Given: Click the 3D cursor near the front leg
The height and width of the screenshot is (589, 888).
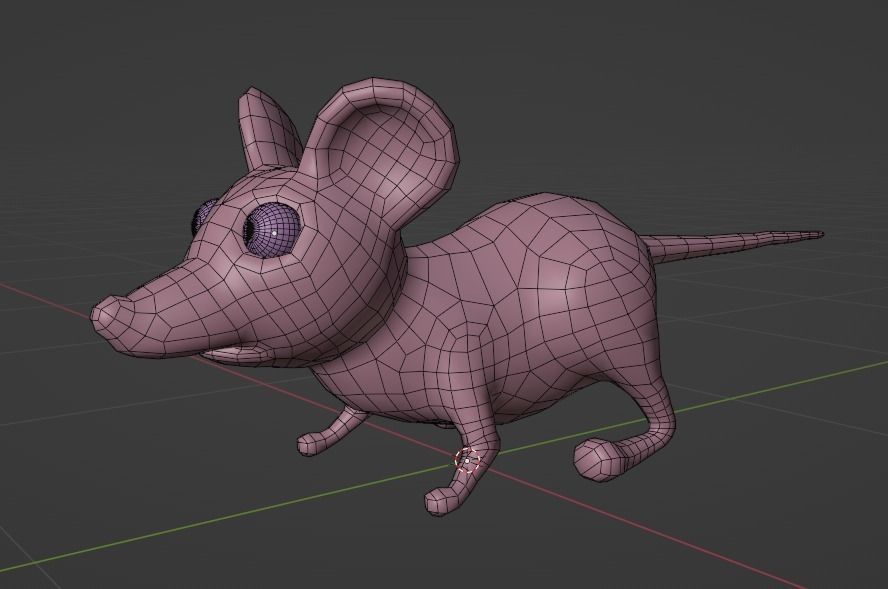Looking at the screenshot, I should click(467, 461).
